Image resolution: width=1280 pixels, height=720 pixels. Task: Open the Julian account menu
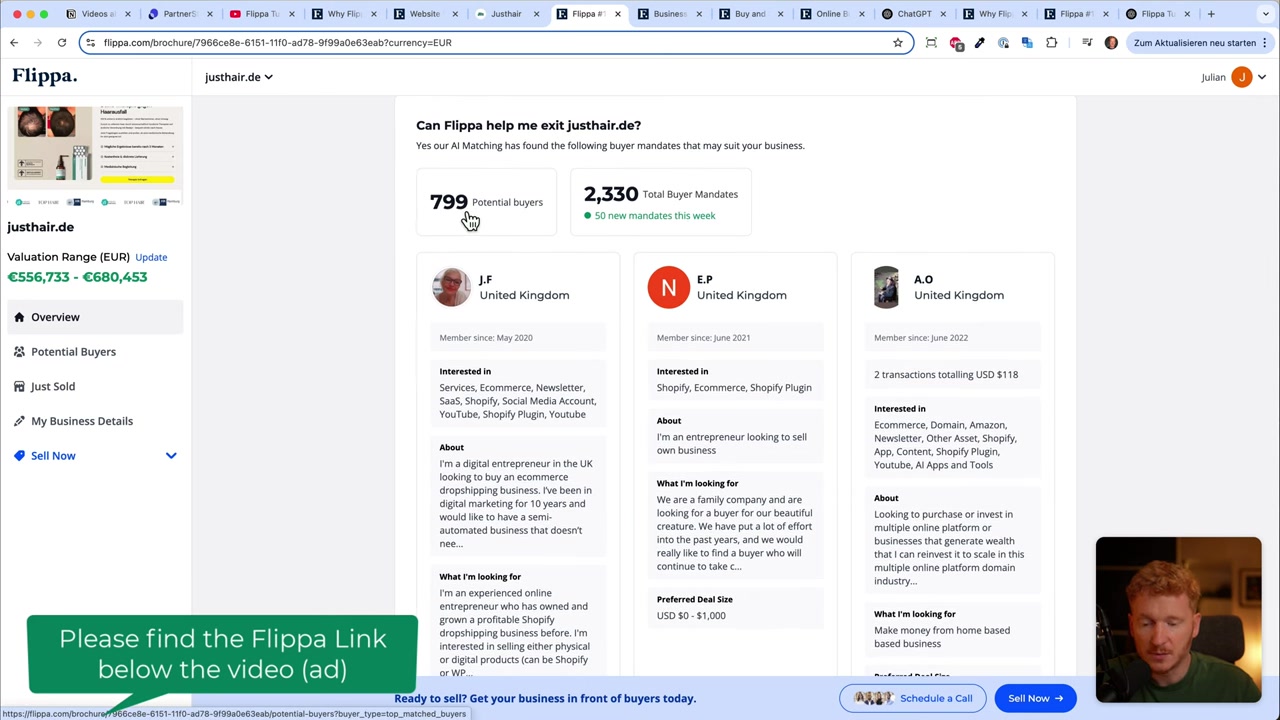[x=1233, y=77]
